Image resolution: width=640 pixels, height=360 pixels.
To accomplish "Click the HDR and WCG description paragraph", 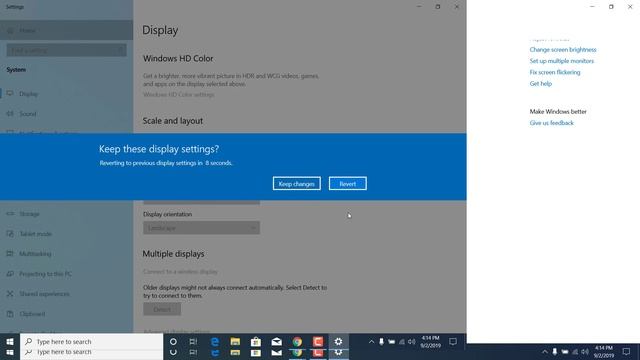I will 231,80.
